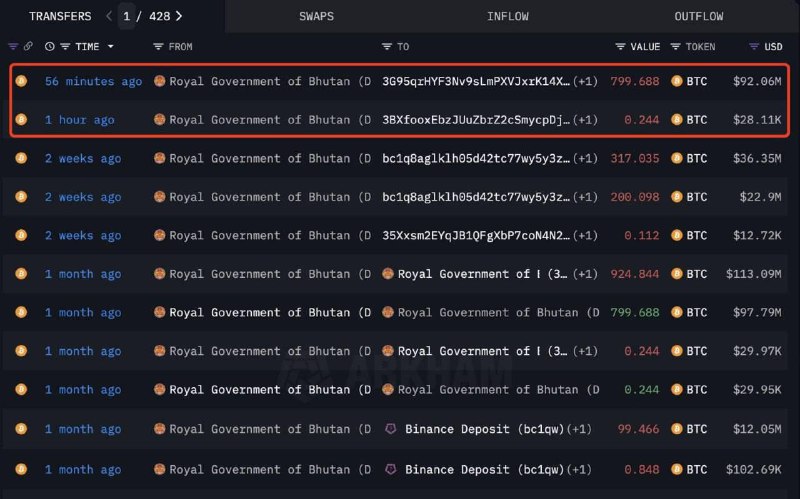Screen dimensions: 800x499
Task: Click Binance Deposit in 0.848 BTC row
Action: 484,469
